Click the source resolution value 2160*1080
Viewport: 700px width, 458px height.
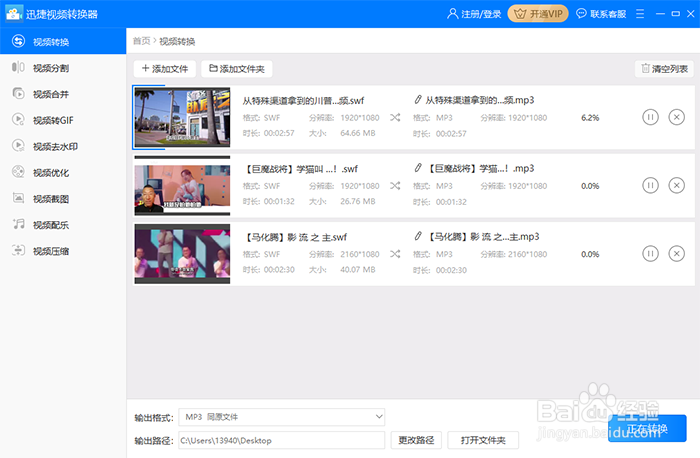pyautogui.click(x=360, y=254)
